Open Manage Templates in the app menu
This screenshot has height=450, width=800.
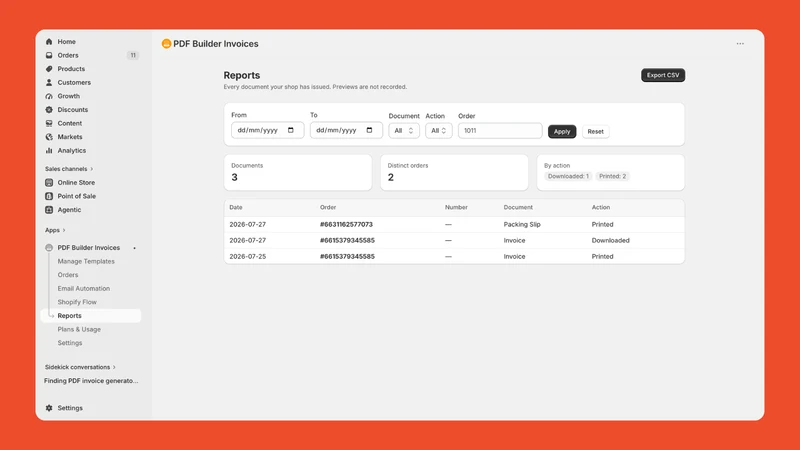pyautogui.click(x=86, y=261)
